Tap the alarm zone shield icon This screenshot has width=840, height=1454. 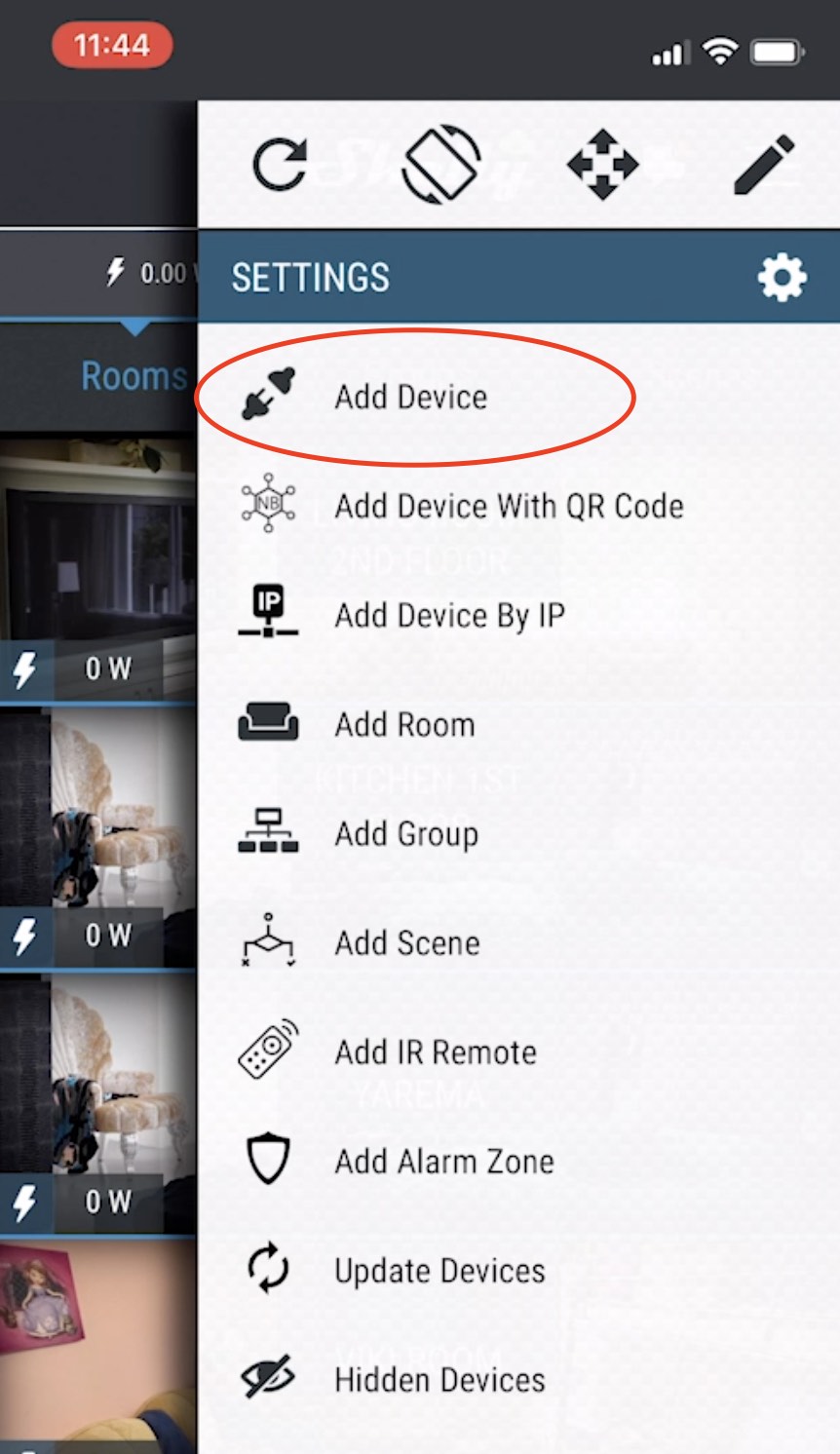point(268,1159)
